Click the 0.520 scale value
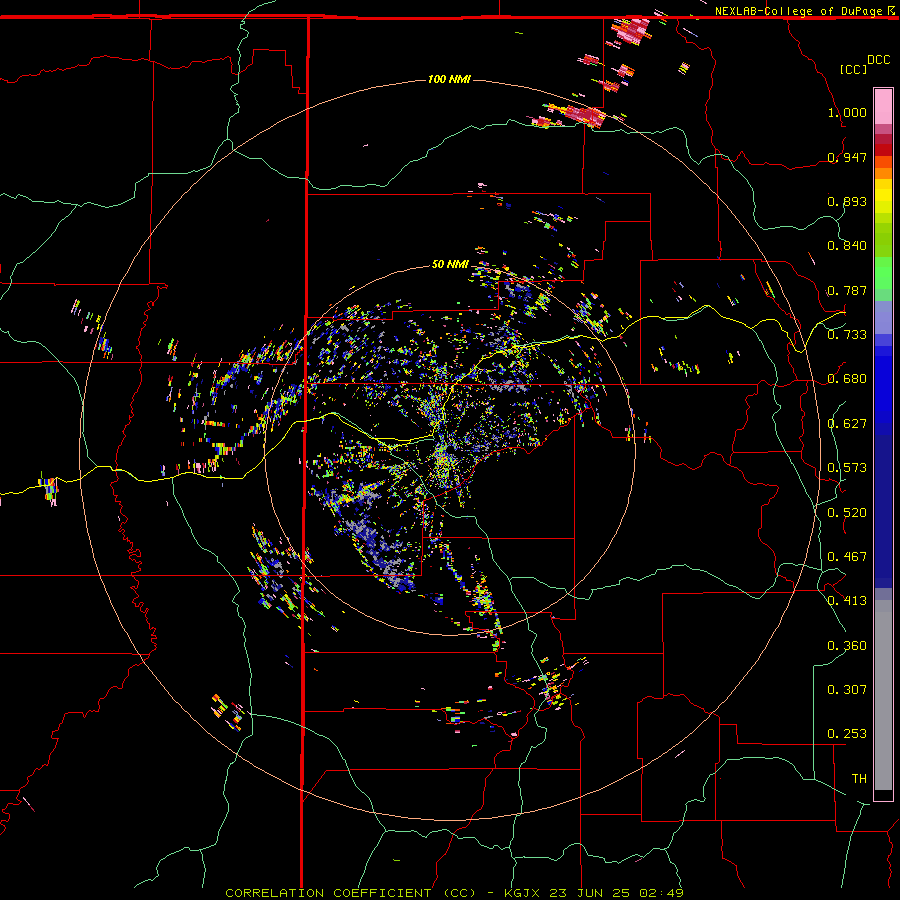 tap(847, 513)
